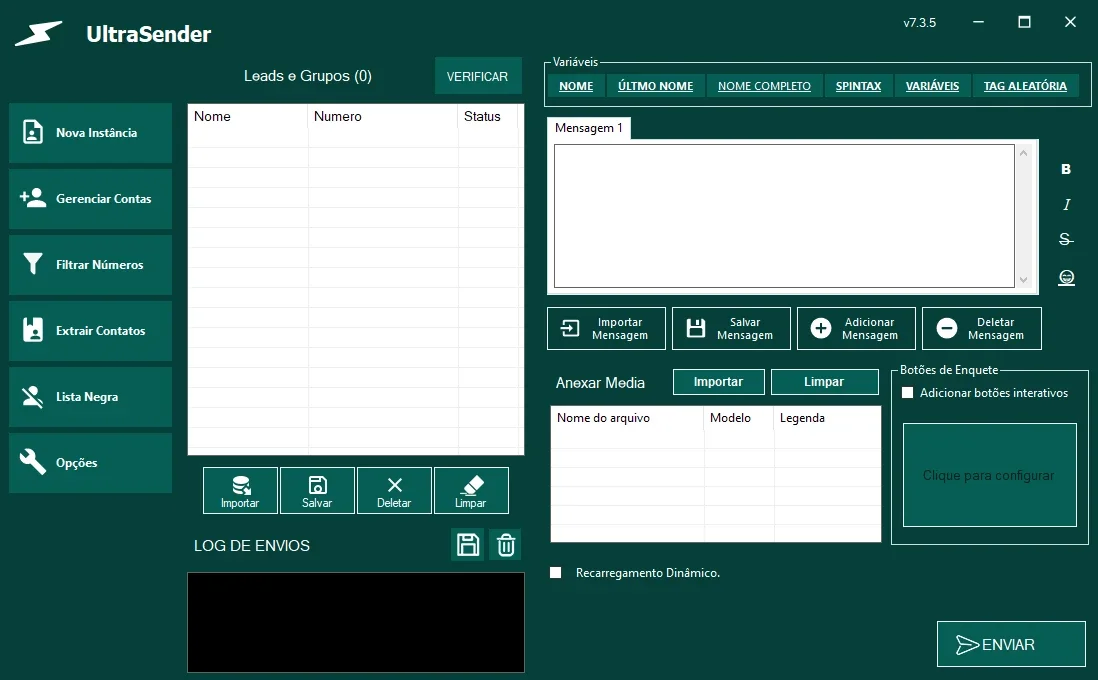Click inside the message text area

784,216
